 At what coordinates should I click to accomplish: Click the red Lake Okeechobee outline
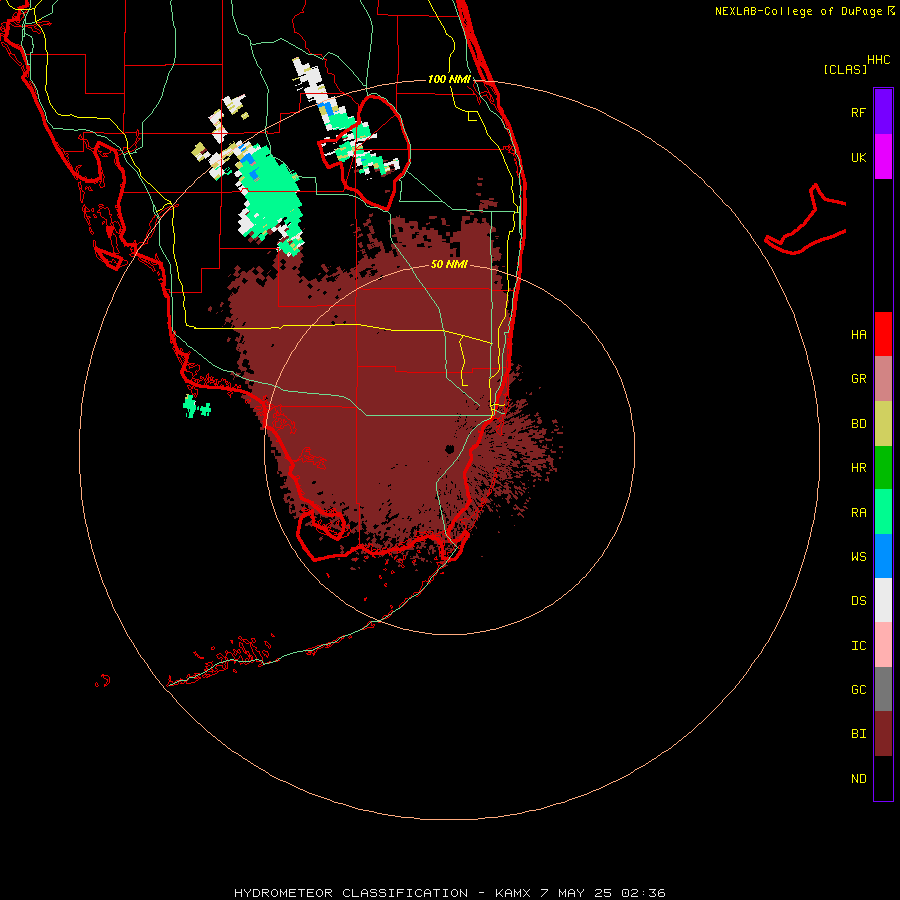pyautogui.click(x=364, y=153)
